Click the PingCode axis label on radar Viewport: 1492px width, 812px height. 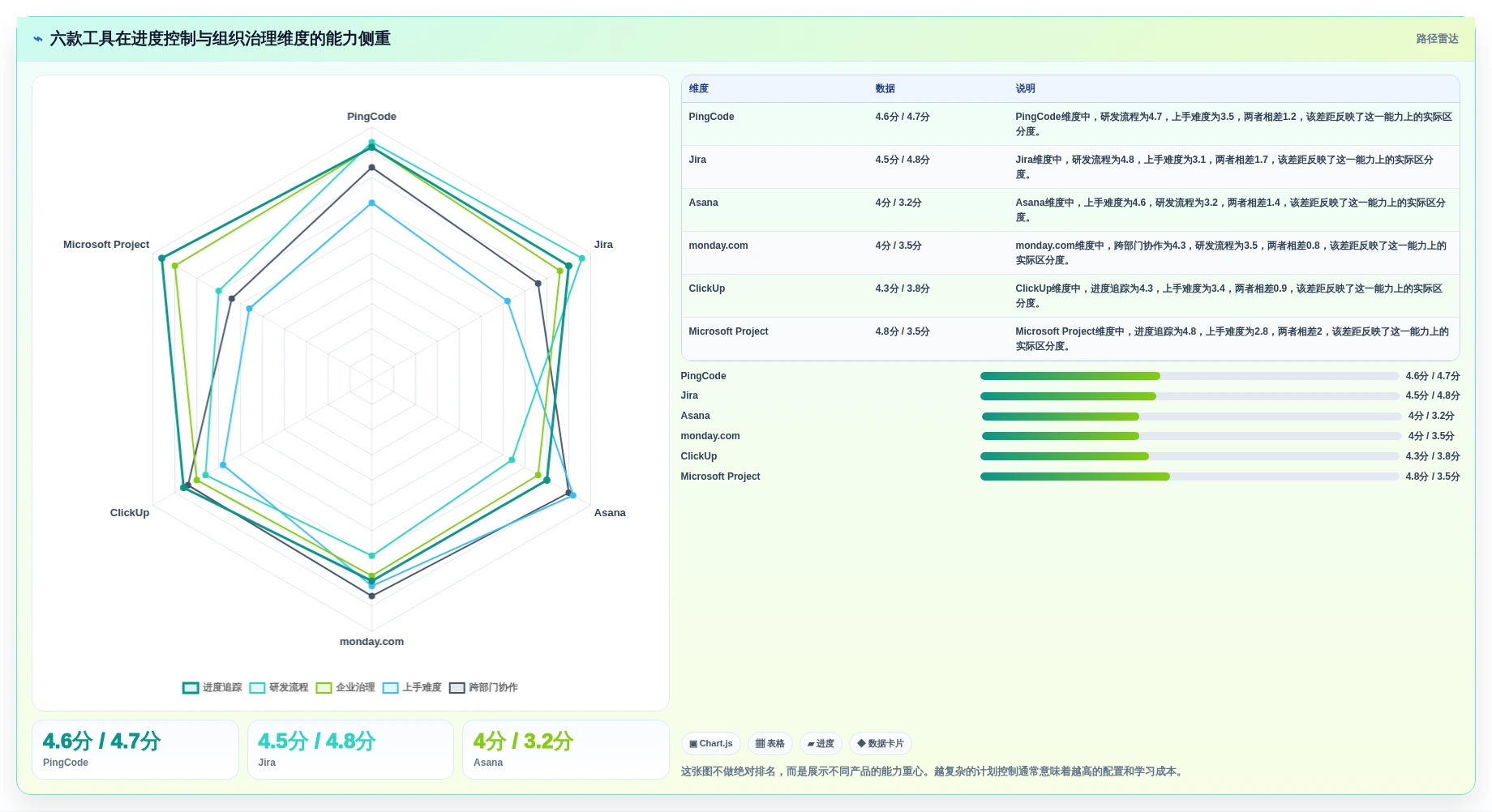pos(371,117)
